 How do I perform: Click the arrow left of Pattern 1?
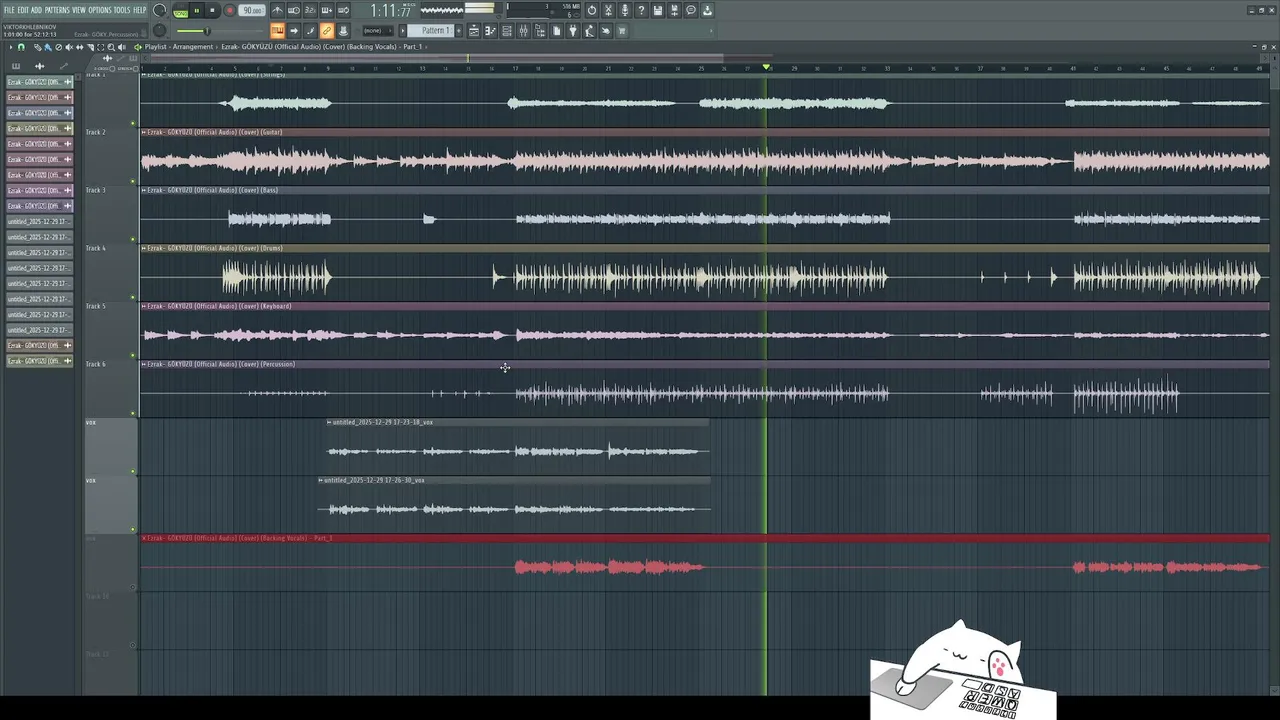click(403, 31)
